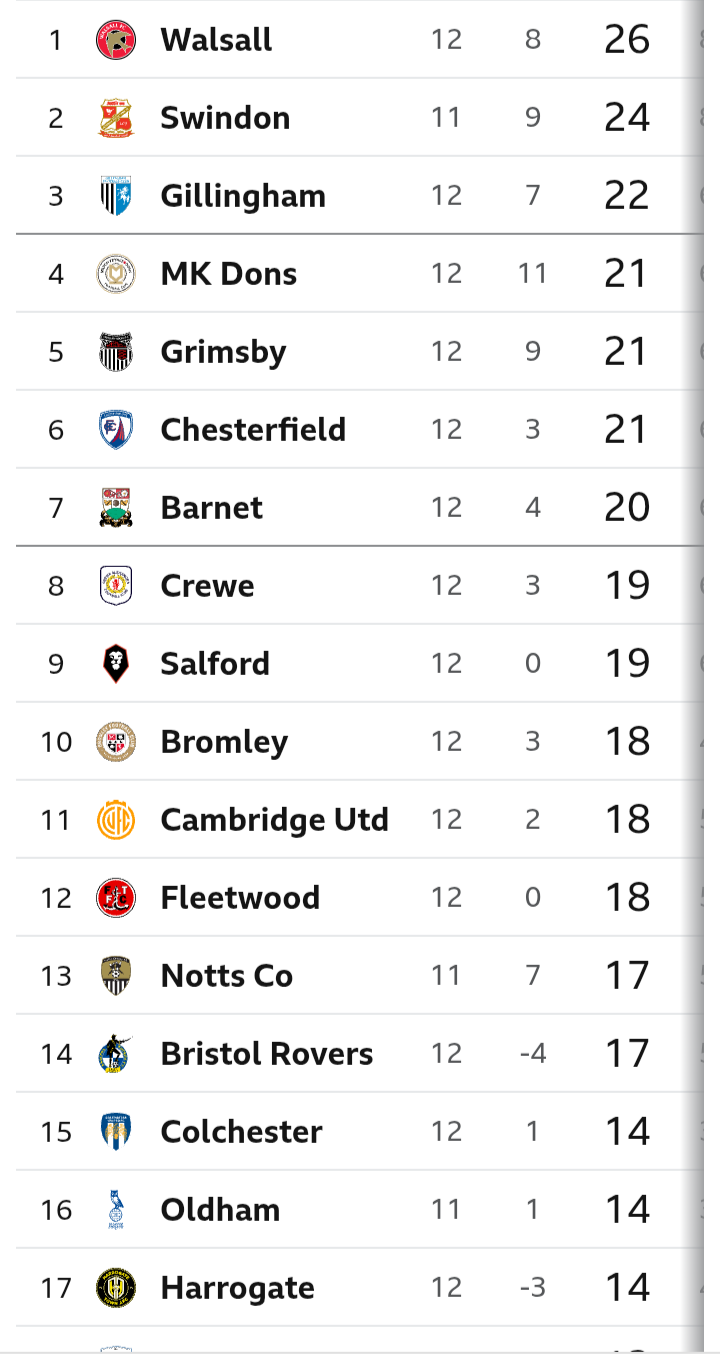720x1354 pixels.
Task: Click the Swindon club badge
Action: 116,118
